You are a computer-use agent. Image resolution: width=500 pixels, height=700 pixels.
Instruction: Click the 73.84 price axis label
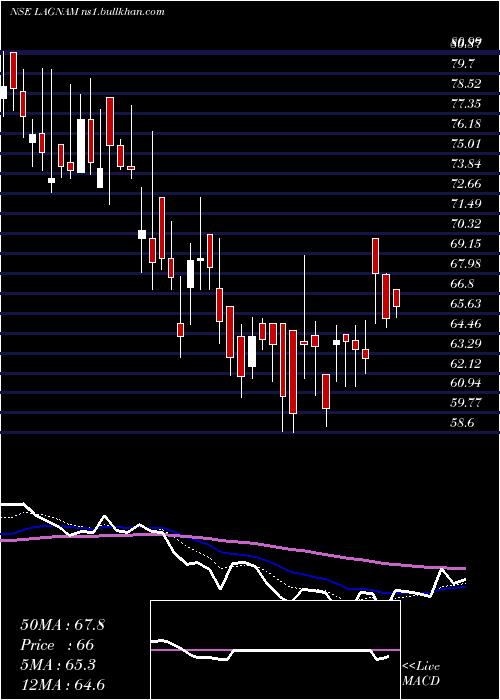[x=466, y=164]
